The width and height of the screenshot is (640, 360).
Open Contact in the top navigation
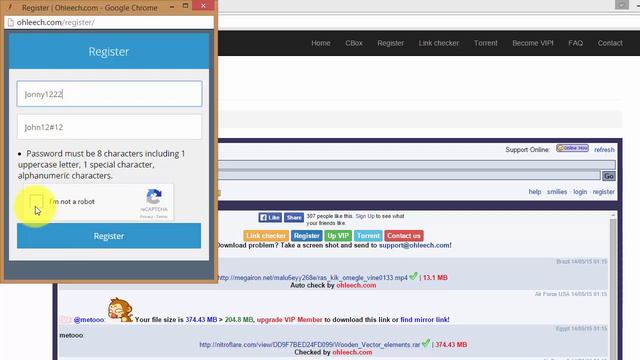point(610,43)
